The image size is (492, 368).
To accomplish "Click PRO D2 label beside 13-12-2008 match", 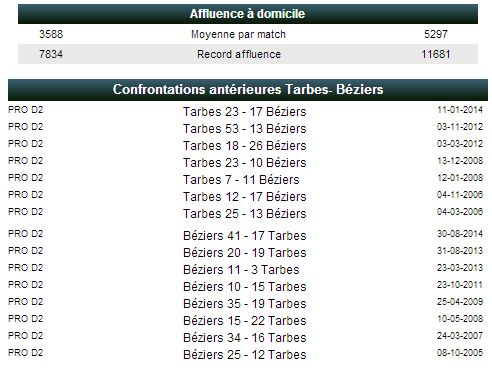I will pos(26,161).
